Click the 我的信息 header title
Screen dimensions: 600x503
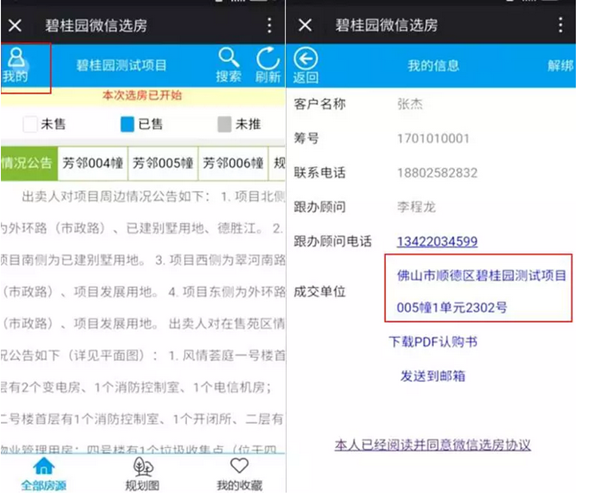coord(433,65)
